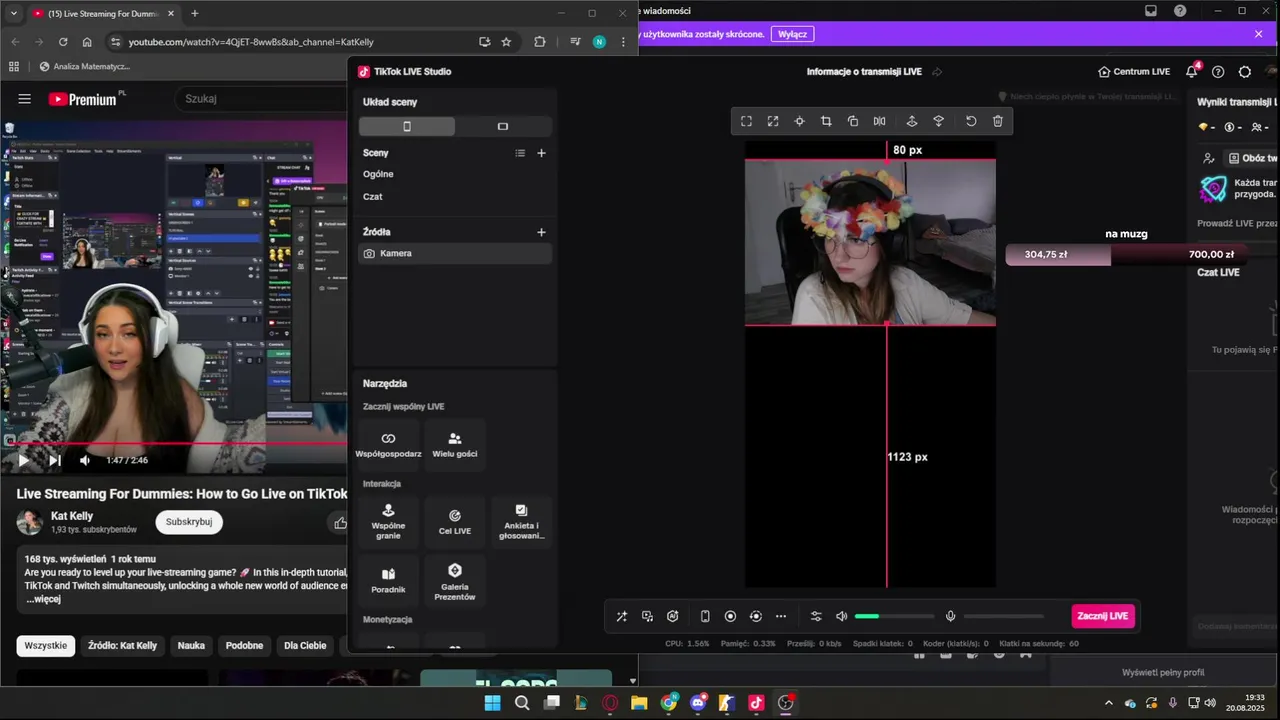Mute the microphone
The width and height of the screenshot is (1280, 720).
point(950,616)
